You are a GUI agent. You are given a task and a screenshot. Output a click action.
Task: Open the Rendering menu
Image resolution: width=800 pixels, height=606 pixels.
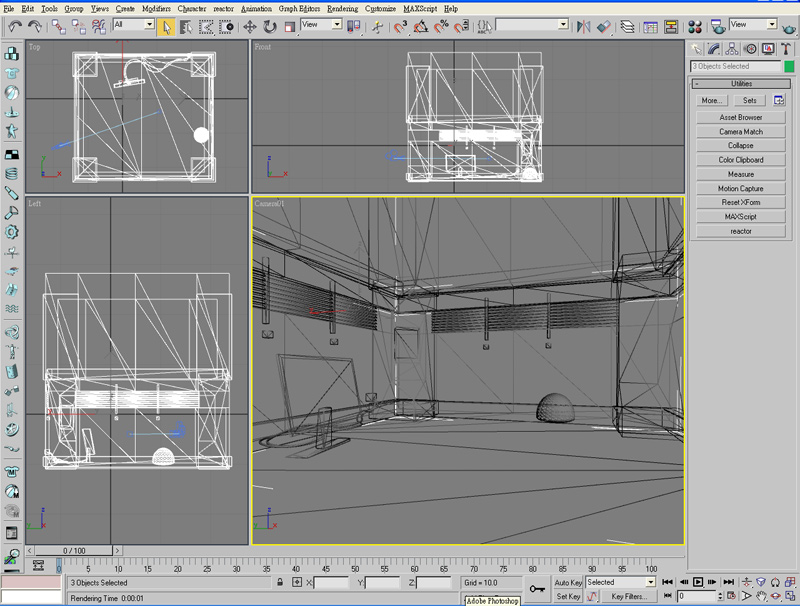pyautogui.click(x=342, y=9)
